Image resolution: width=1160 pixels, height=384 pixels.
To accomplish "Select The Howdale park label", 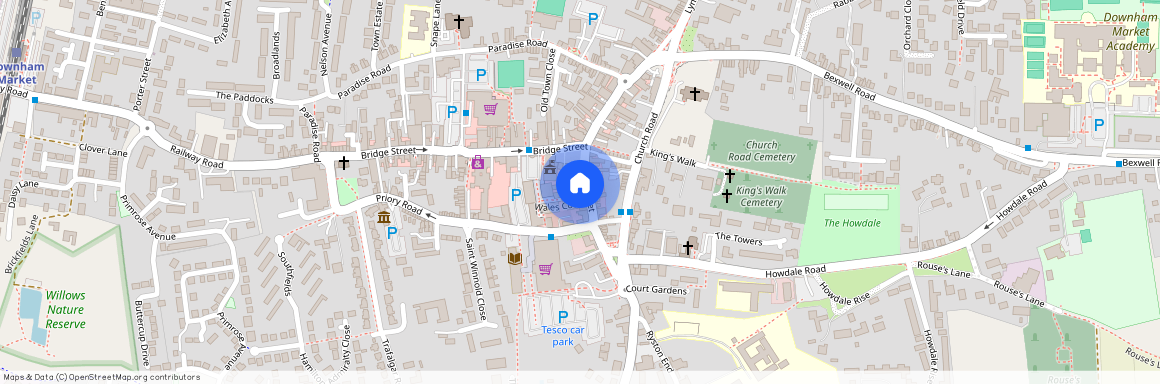I will (852, 223).
